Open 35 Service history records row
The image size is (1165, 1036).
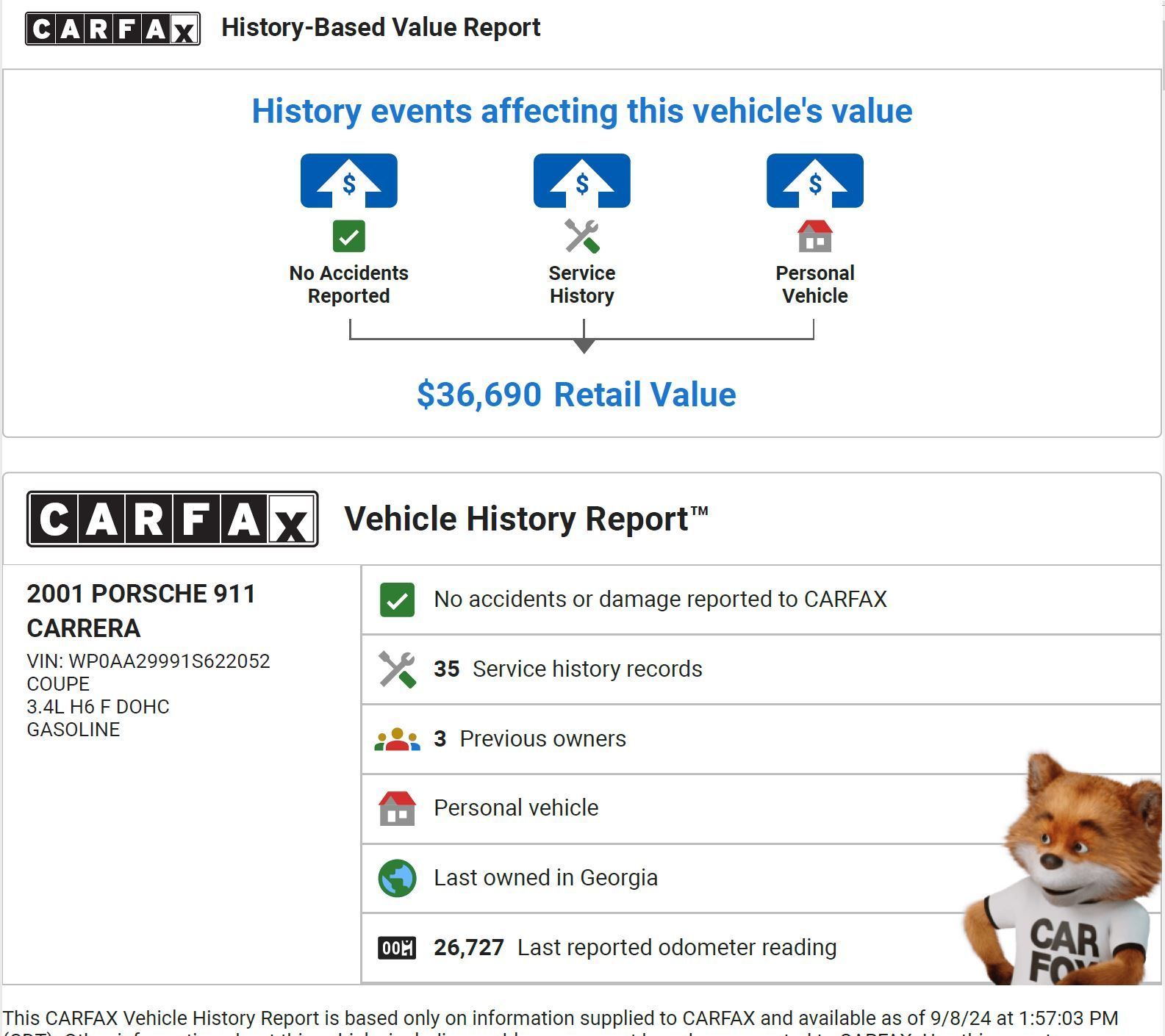(761, 669)
